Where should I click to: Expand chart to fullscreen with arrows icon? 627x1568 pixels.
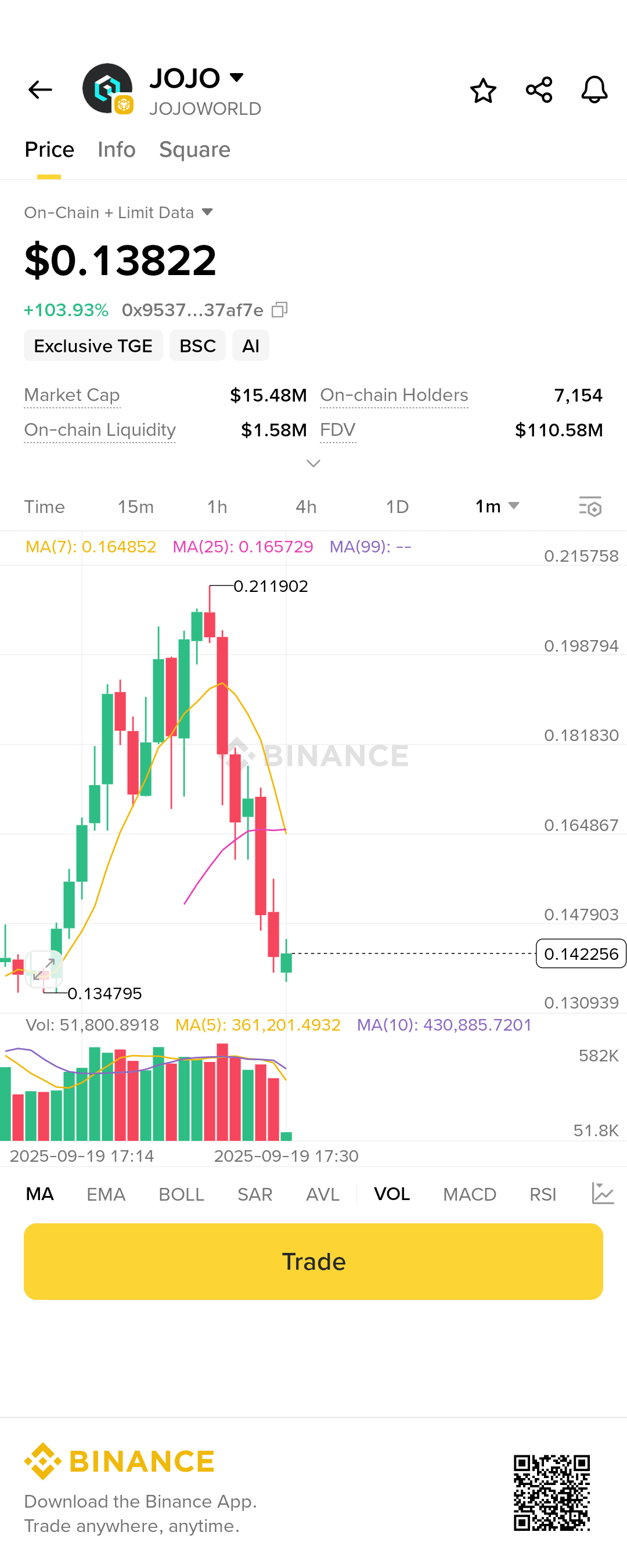(44, 969)
